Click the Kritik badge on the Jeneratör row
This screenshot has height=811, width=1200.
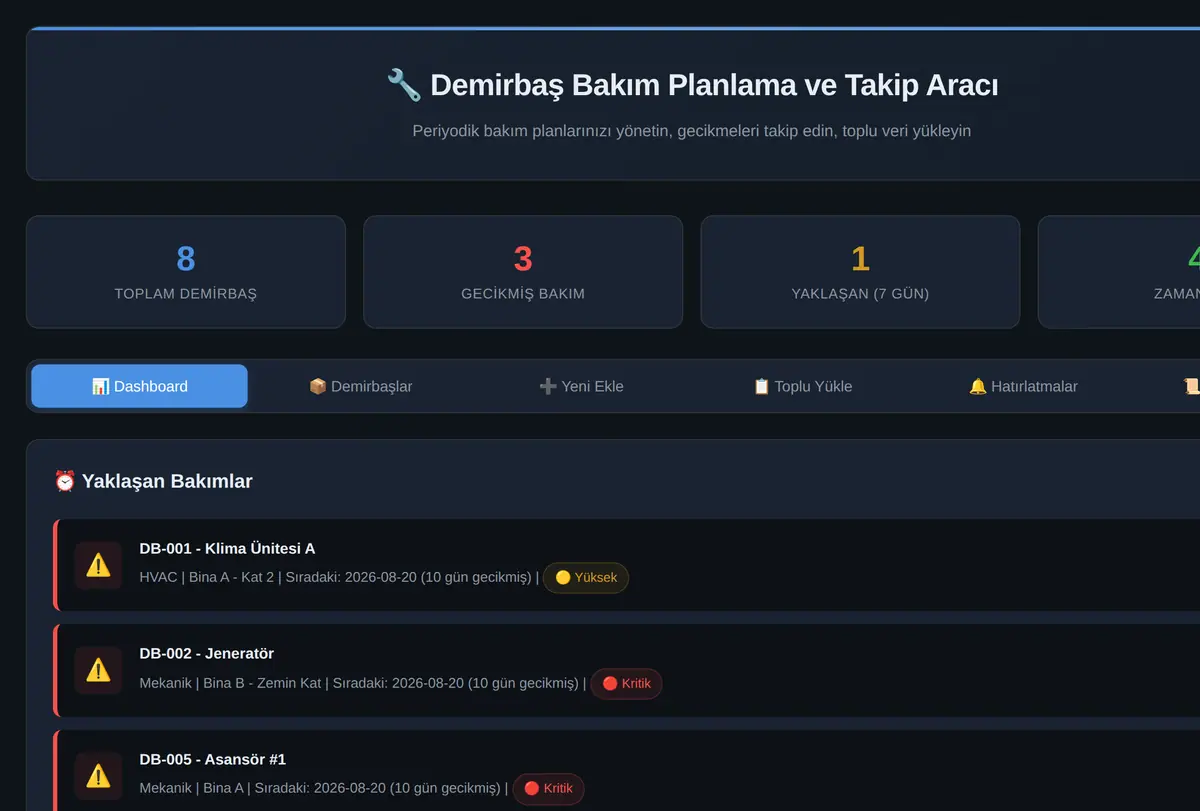[x=626, y=683]
